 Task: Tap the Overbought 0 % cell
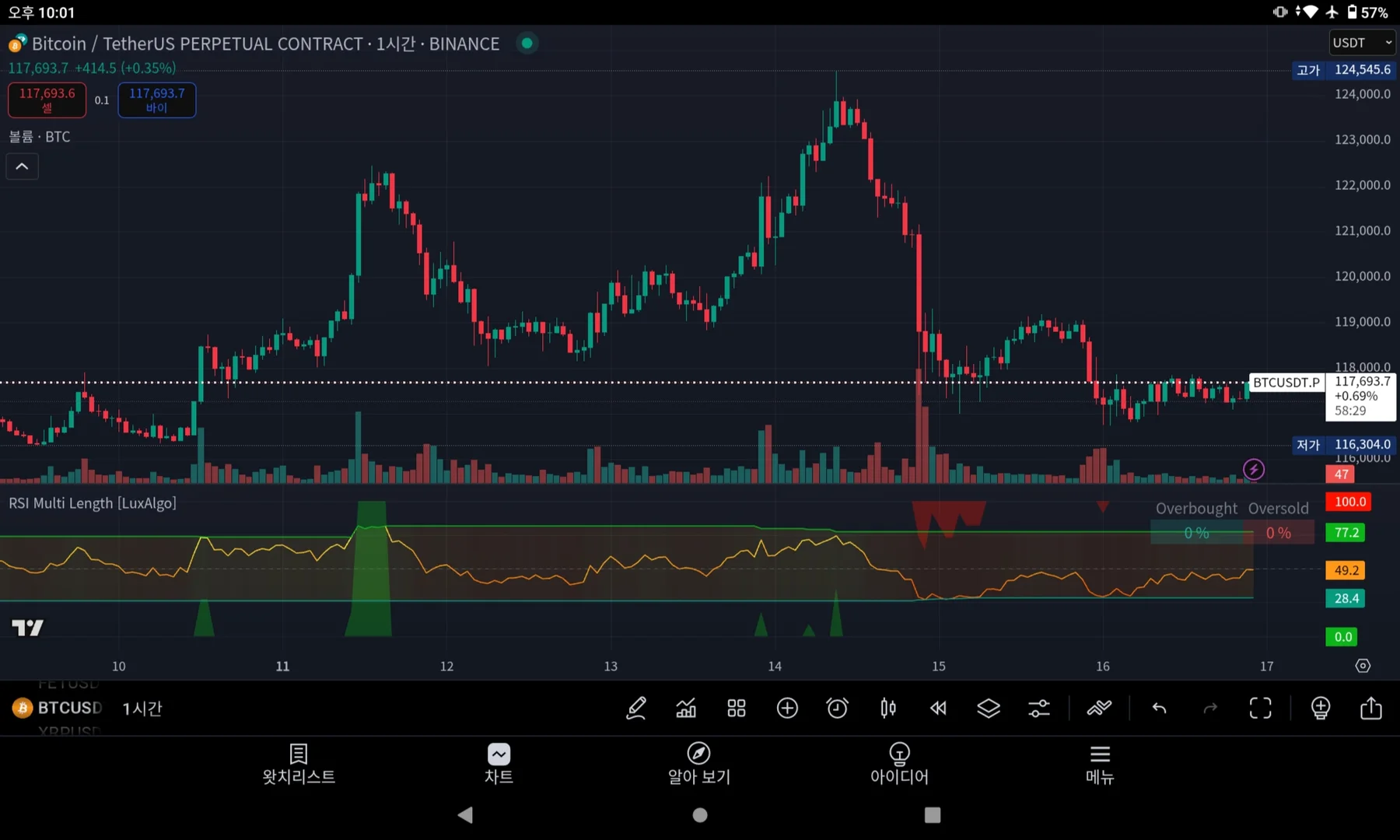coord(1196,533)
